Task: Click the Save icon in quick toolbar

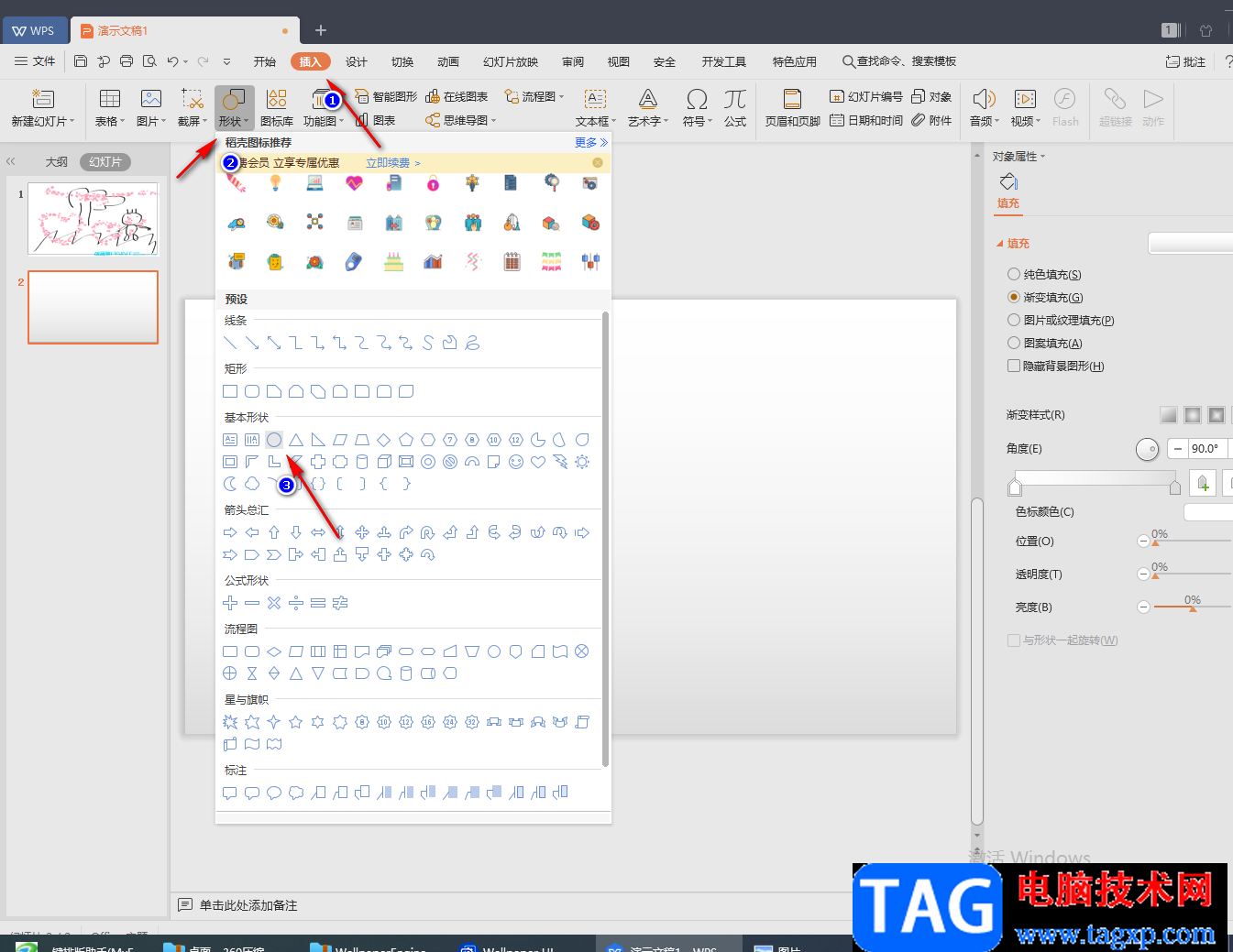Action: [x=81, y=61]
